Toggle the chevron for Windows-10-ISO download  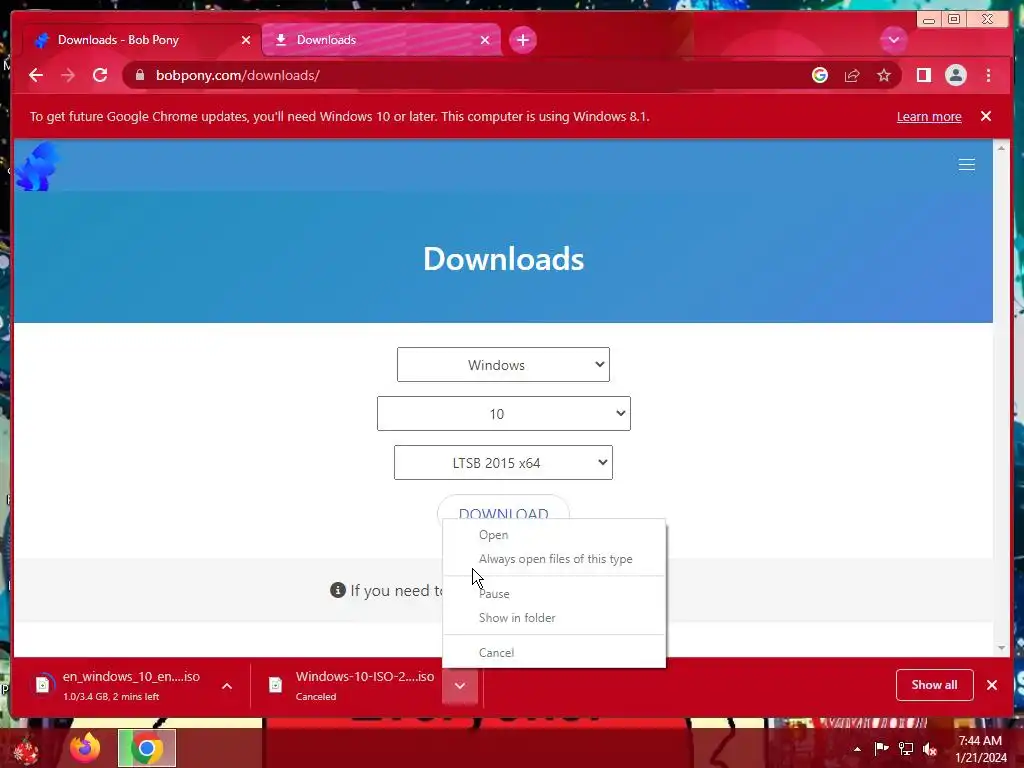tap(460, 686)
